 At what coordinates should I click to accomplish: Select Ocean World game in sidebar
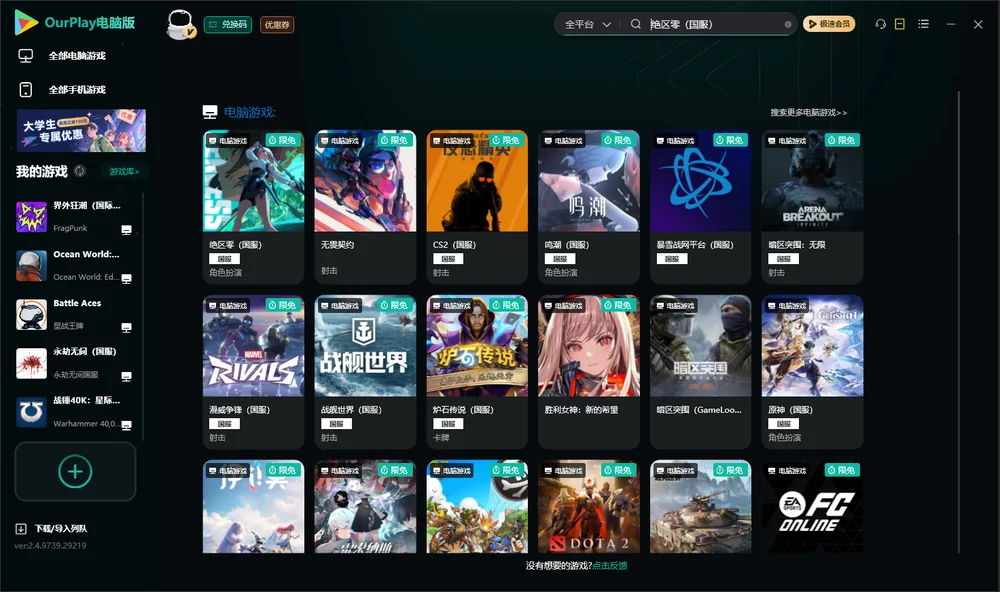point(75,266)
